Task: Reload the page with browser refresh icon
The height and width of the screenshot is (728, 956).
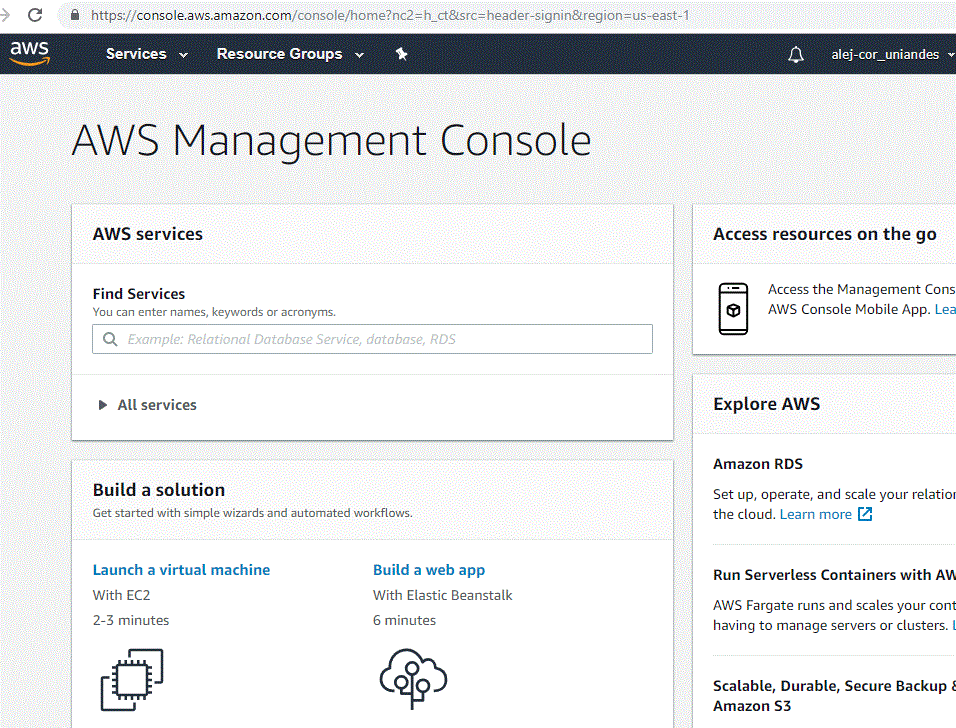Action: (35, 15)
